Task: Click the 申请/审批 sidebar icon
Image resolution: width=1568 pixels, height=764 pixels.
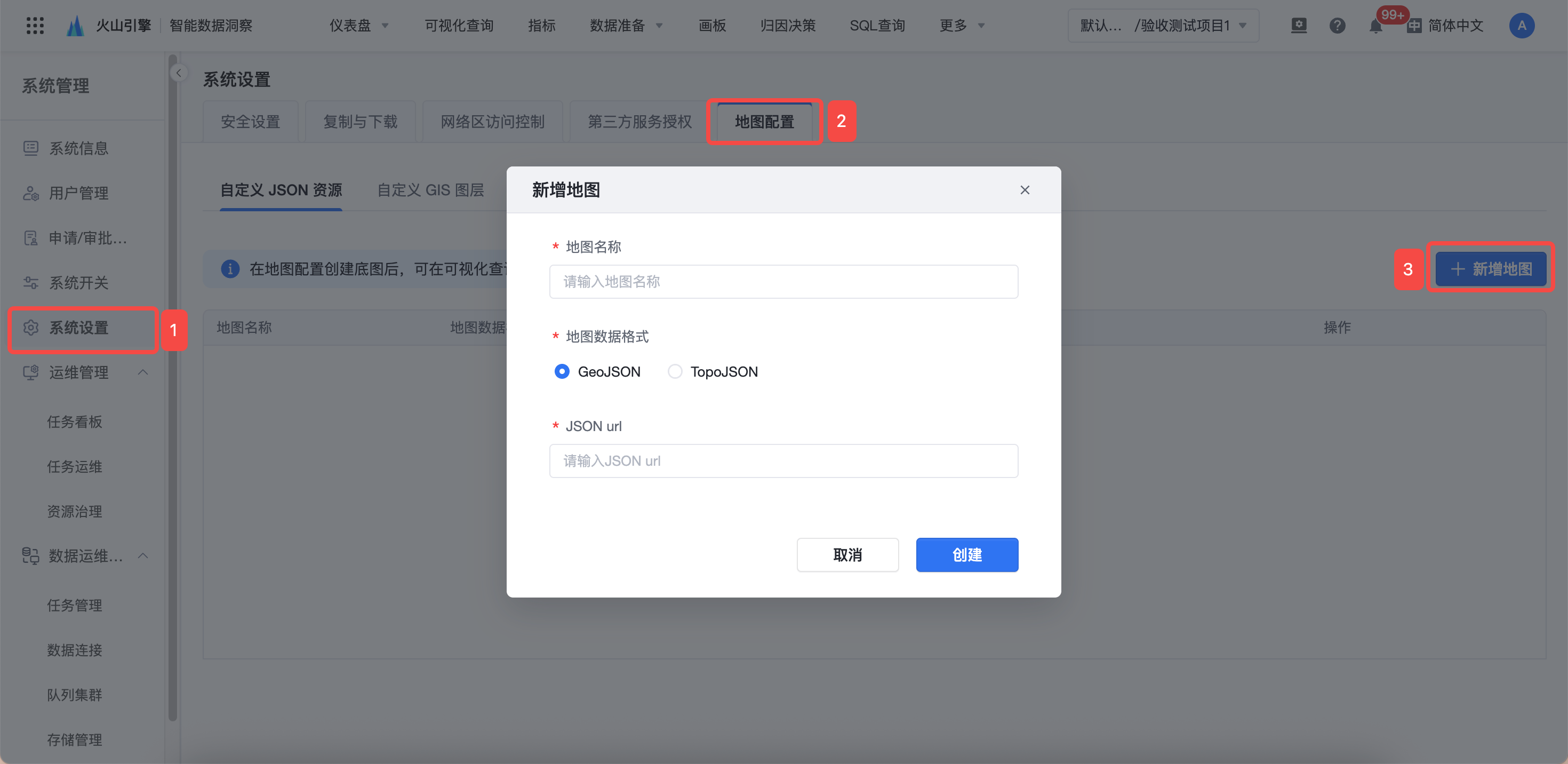Action: [30, 238]
